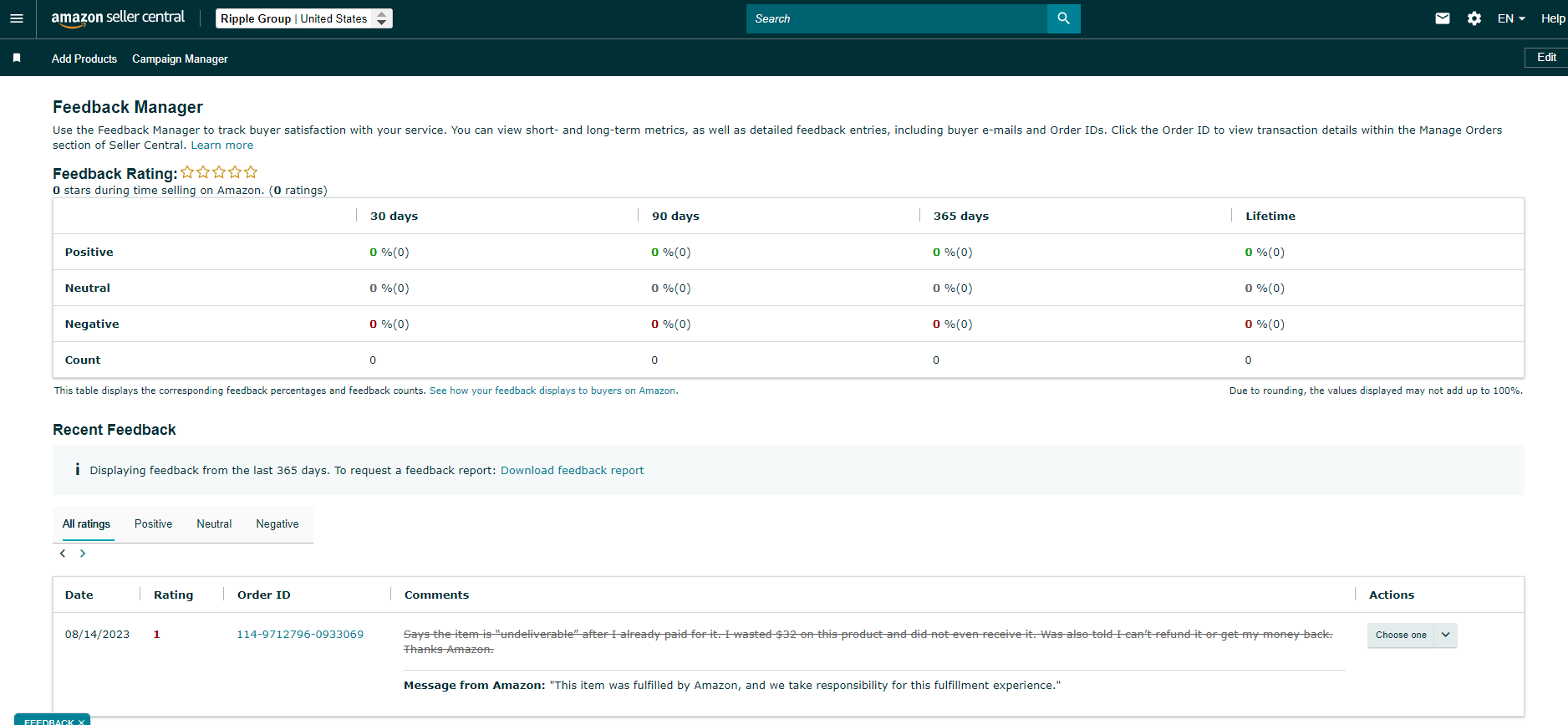This screenshot has height=725, width=1568.
Task: Click the Learn more link
Action: [x=222, y=146]
